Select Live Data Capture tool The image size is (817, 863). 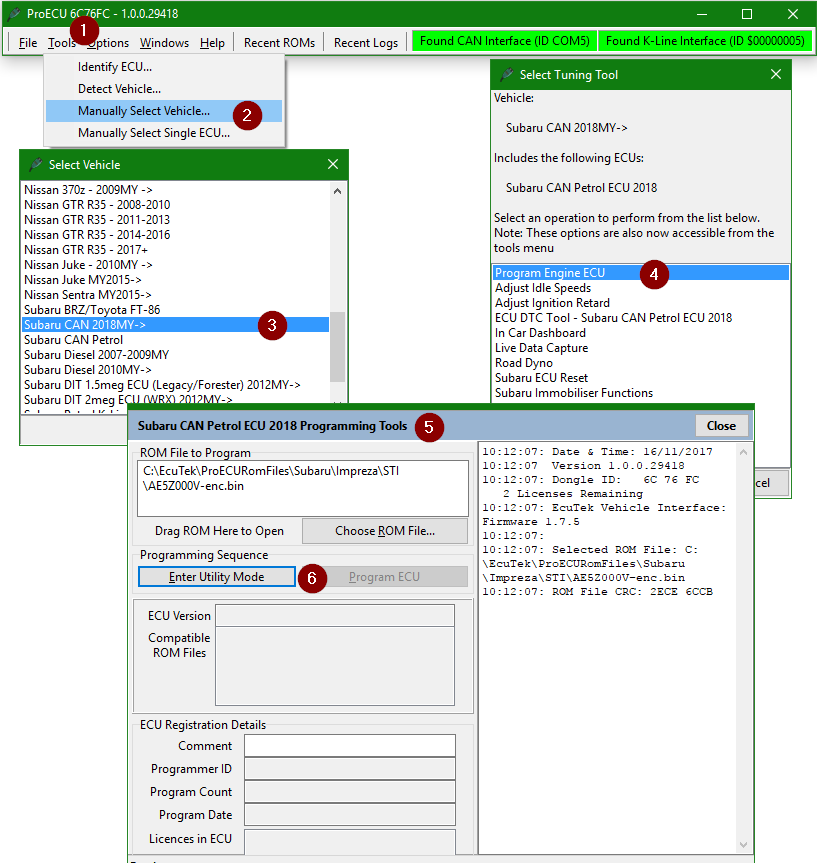click(x=541, y=348)
